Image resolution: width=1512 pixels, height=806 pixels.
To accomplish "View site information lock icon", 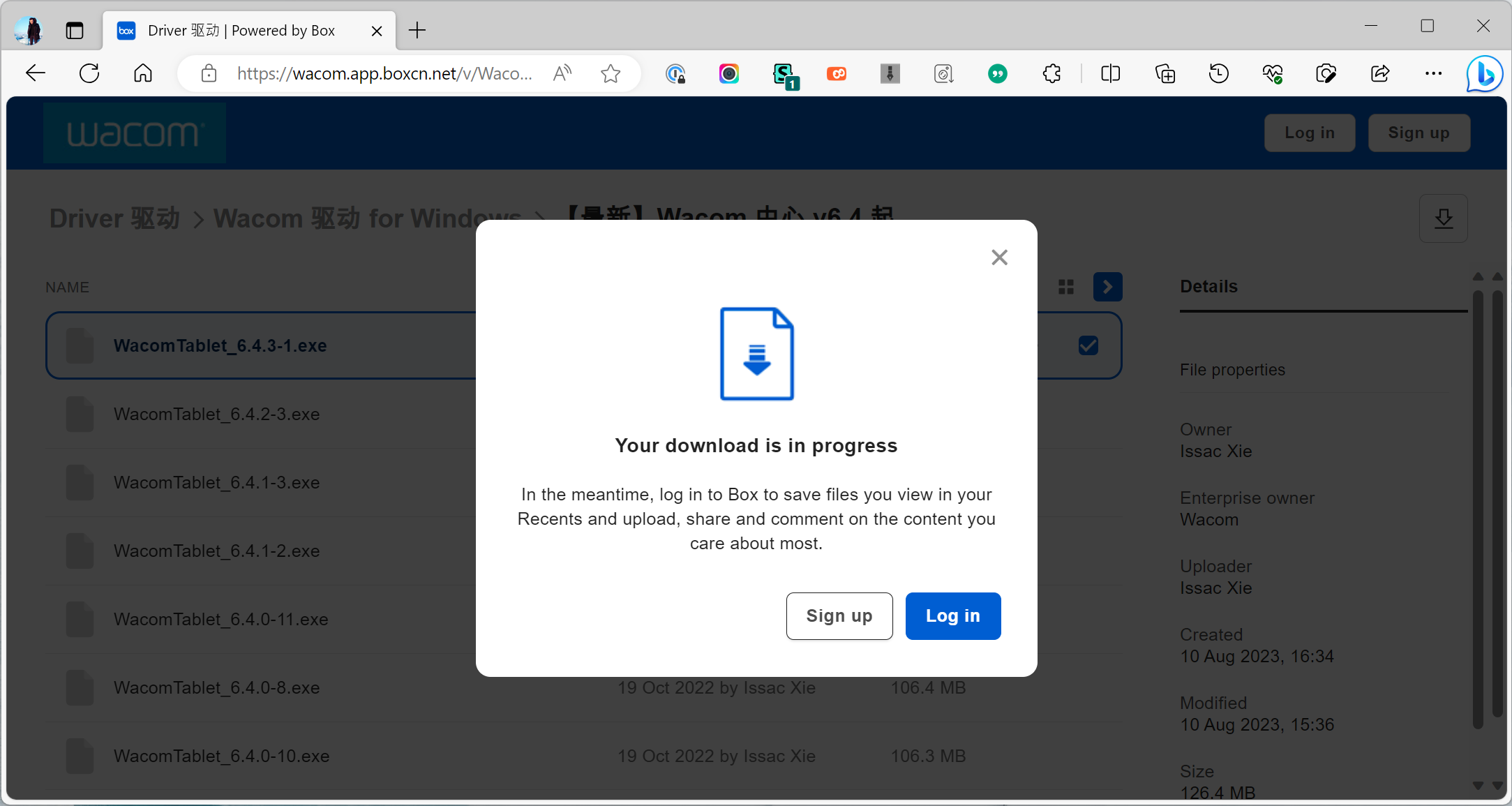I will (x=209, y=74).
